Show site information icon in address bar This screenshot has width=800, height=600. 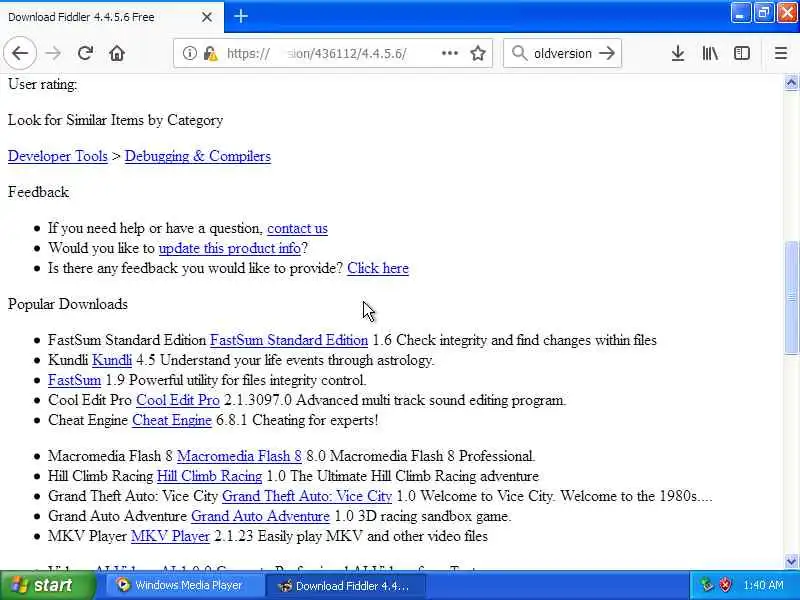189,53
